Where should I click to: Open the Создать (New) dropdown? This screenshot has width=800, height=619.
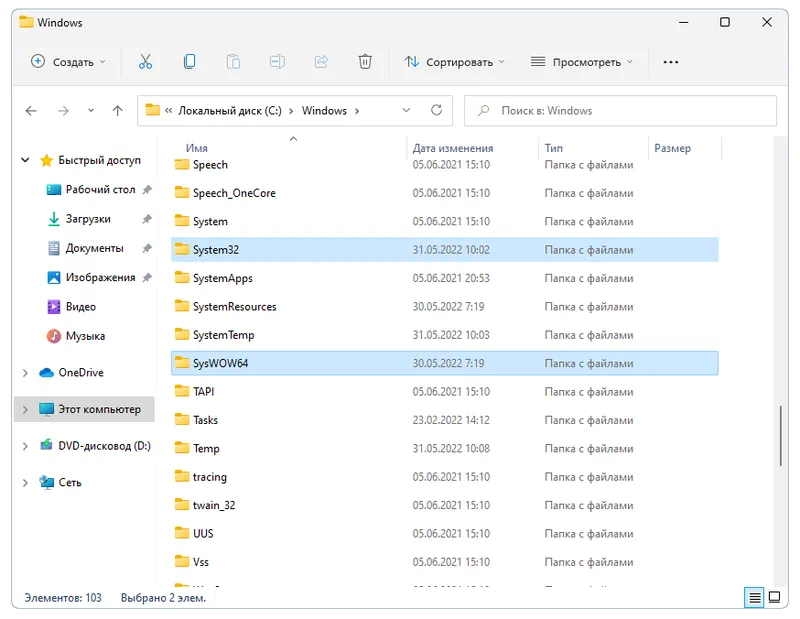(x=68, y=62)
